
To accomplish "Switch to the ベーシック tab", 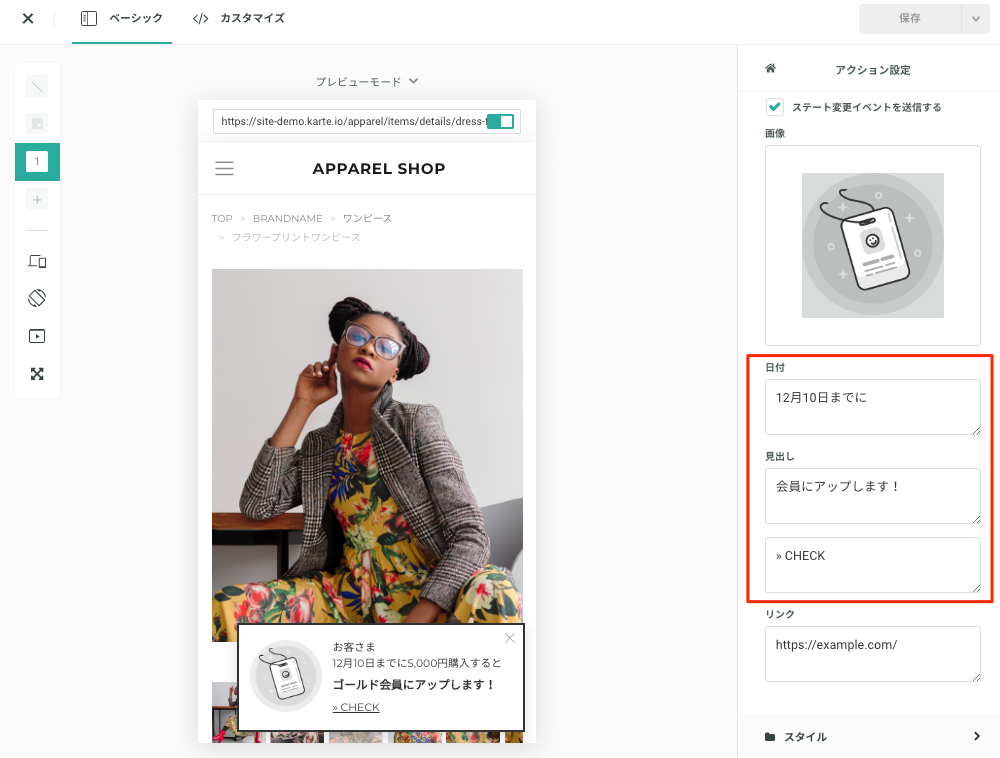I will pos(122,18).
